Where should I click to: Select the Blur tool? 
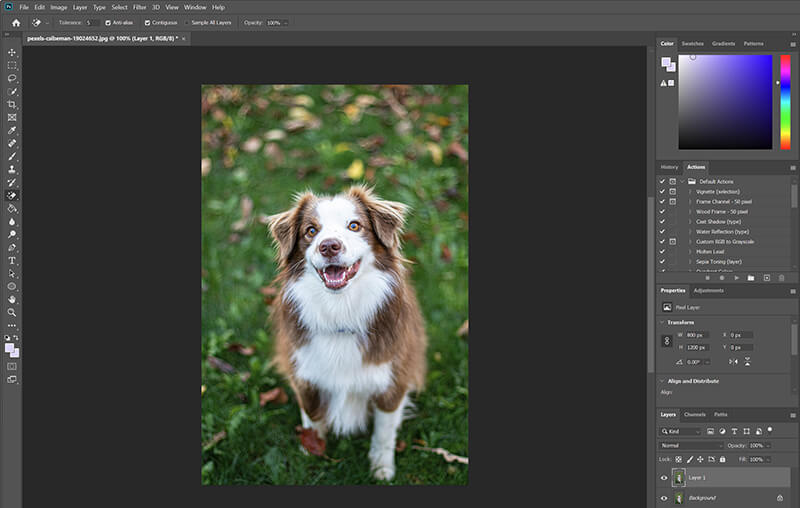(12, 221)
